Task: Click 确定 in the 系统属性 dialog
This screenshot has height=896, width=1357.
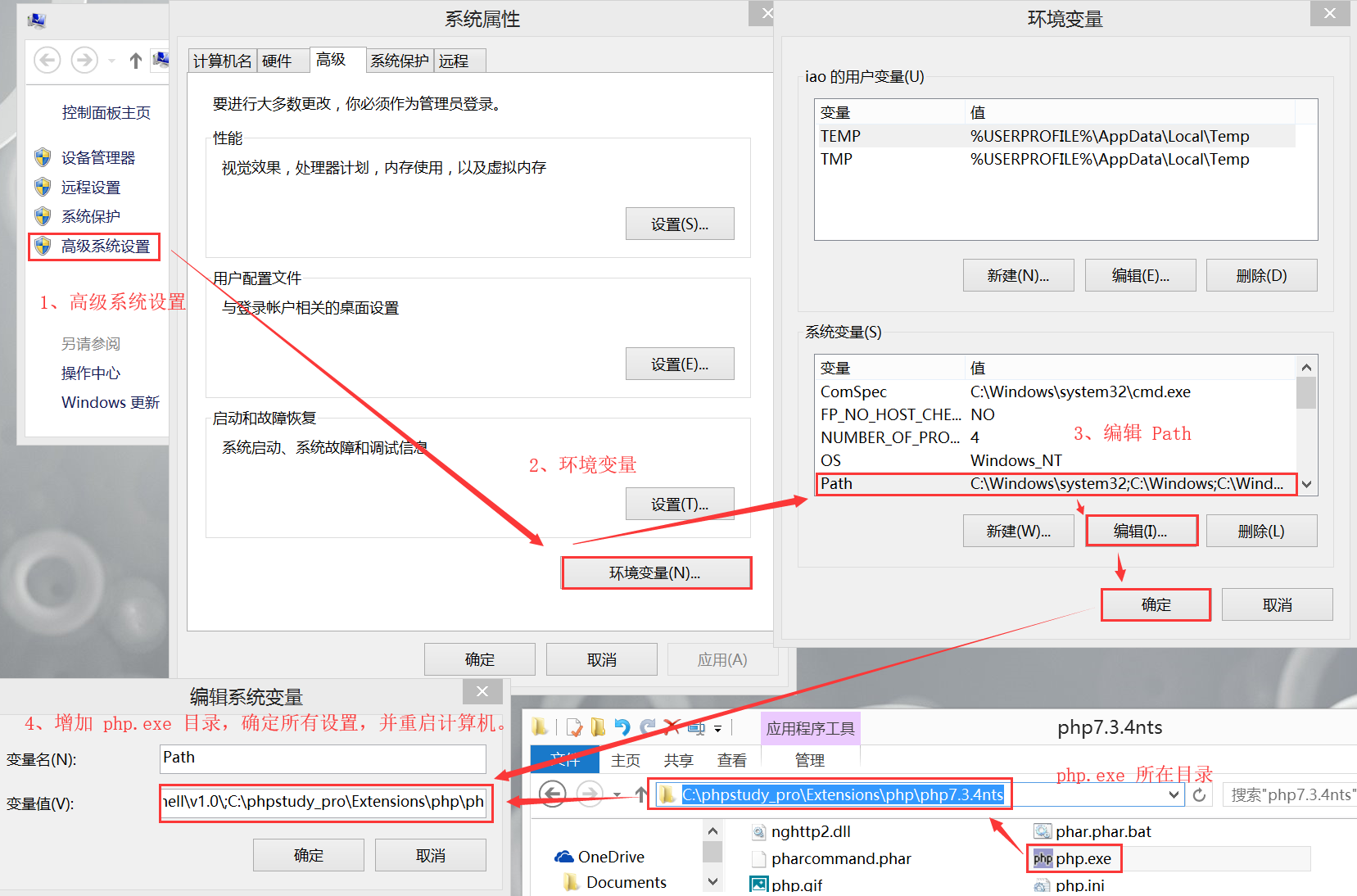Action: click(480, 659)
